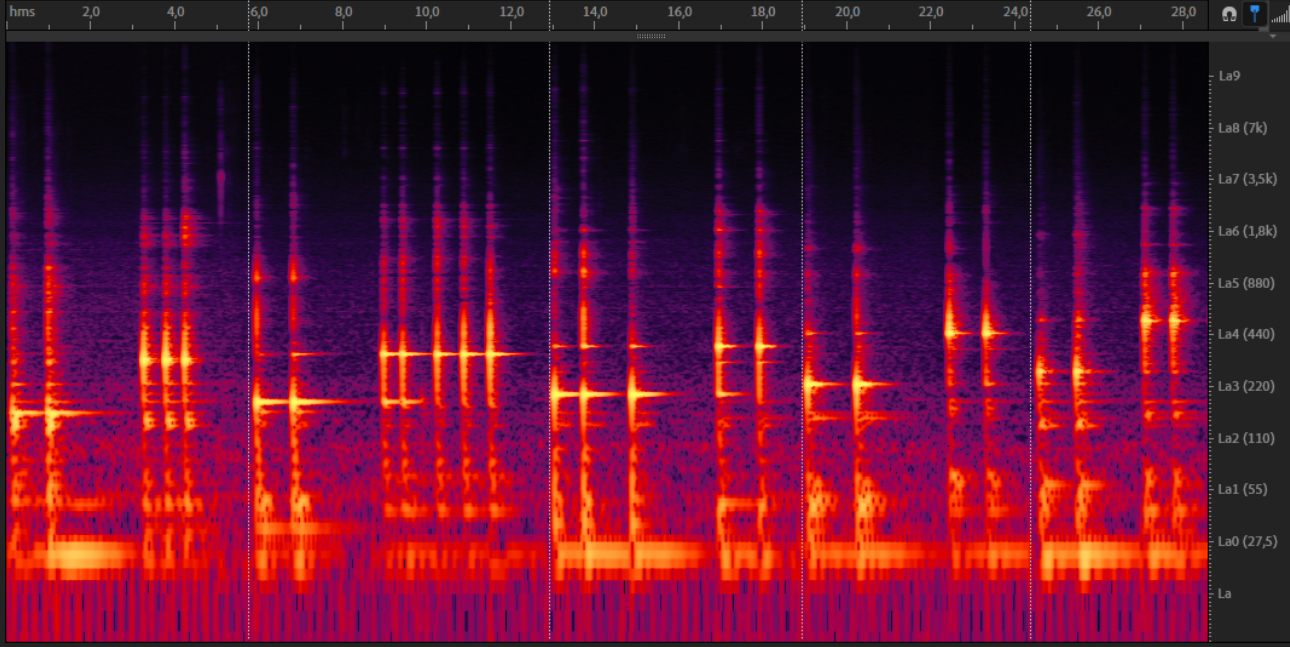The height and width of the screenshot is (647, 1290).
Task: Click the 16,0 second mark on the time ruler
Action: [x=679, y=12]
